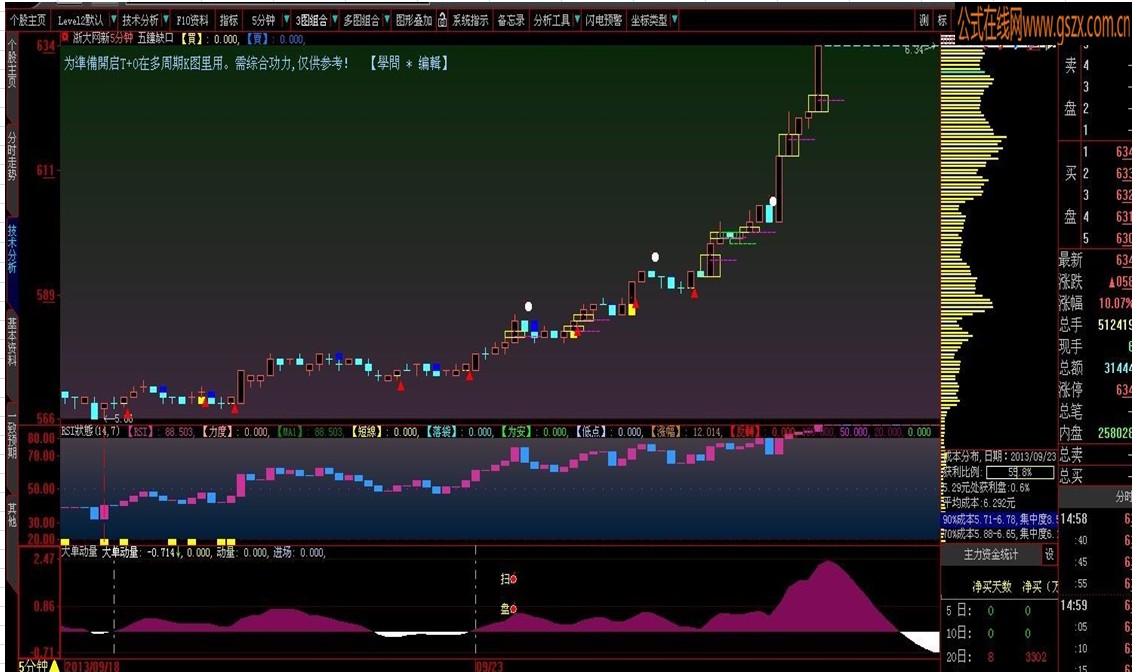This screenshot has width=1132, height=672.
Task: Click the 20日 net-buy row
Action: click(x=999, y=657)
